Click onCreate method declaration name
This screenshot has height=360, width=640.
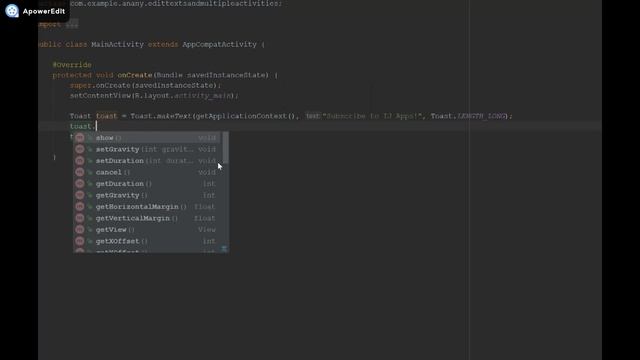coord(135,75)
